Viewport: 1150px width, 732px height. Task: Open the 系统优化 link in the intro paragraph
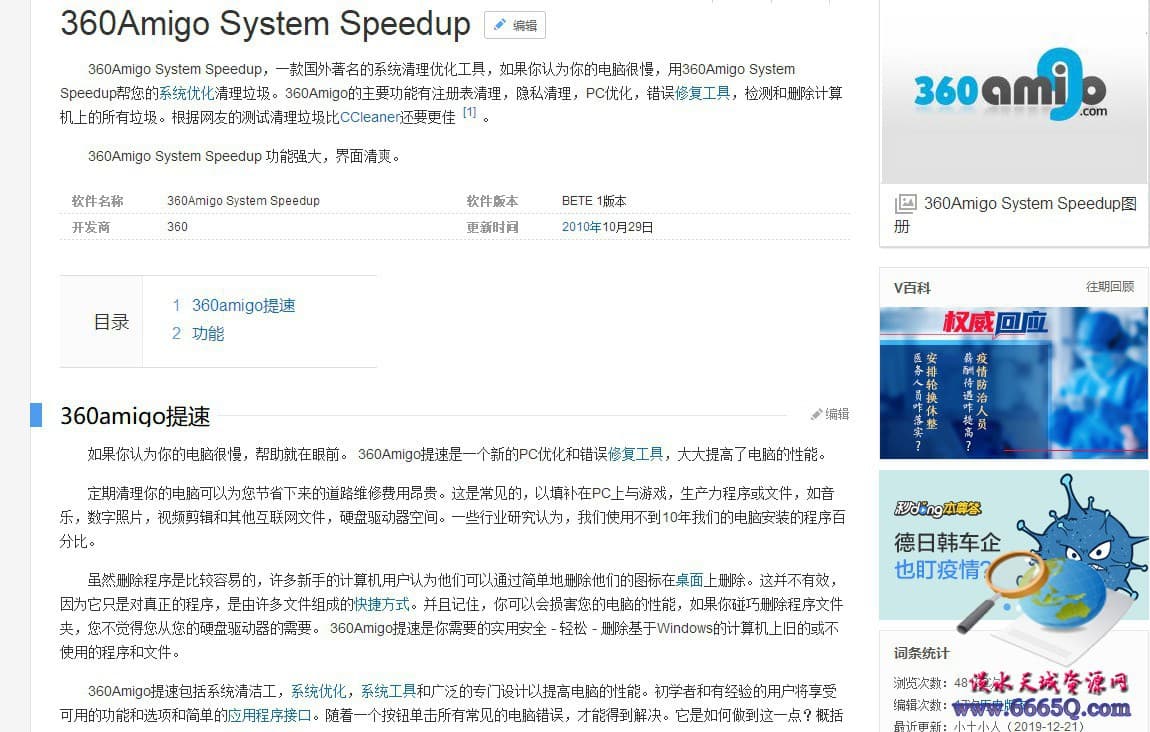coord(186,93)
